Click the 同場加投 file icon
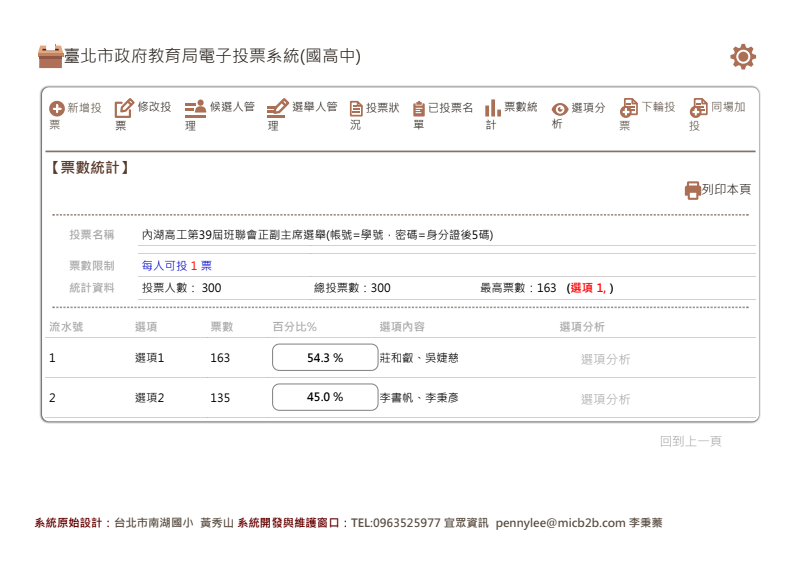 (x=699, y=108)
